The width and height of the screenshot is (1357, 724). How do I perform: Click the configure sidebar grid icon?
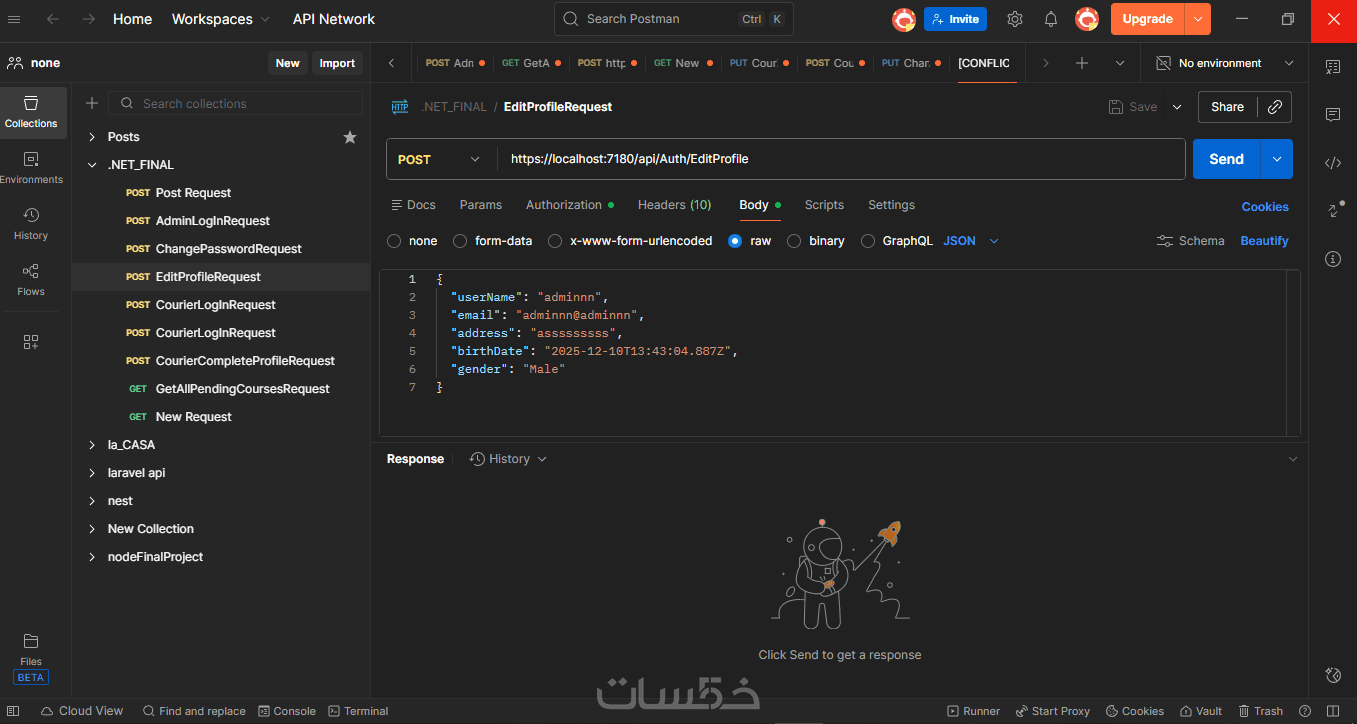(x=31, y=342)
